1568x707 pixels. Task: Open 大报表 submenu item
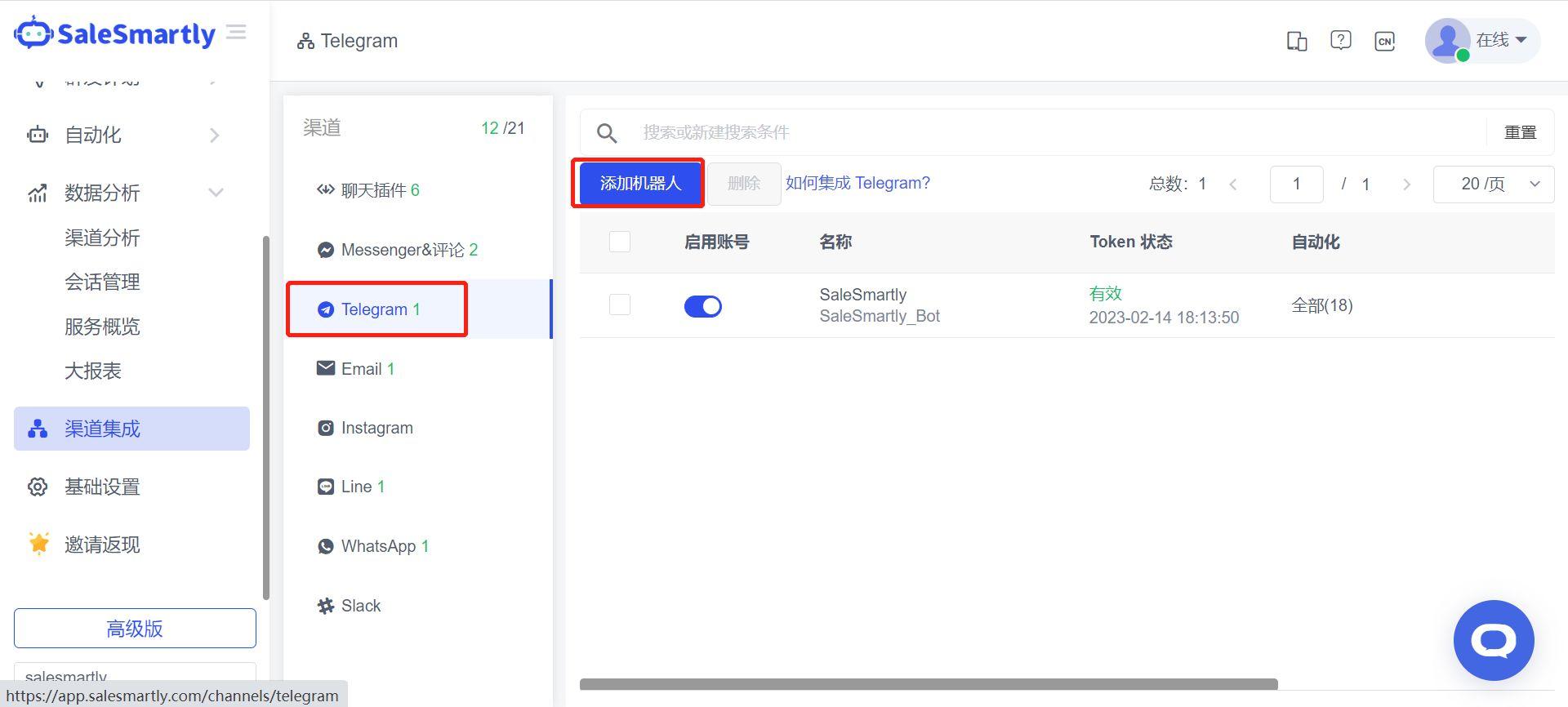[93, 371]
